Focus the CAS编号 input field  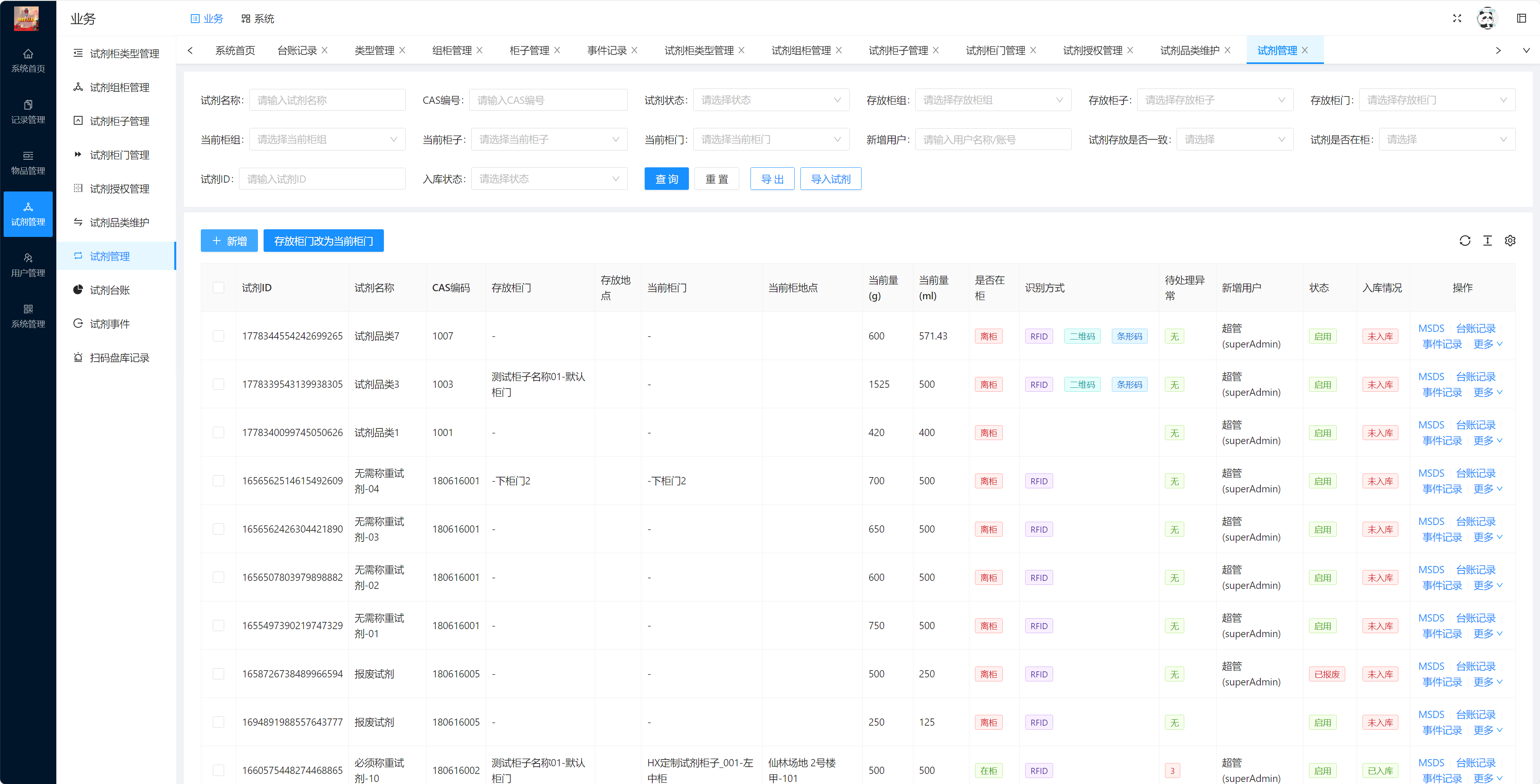(548, 100)
